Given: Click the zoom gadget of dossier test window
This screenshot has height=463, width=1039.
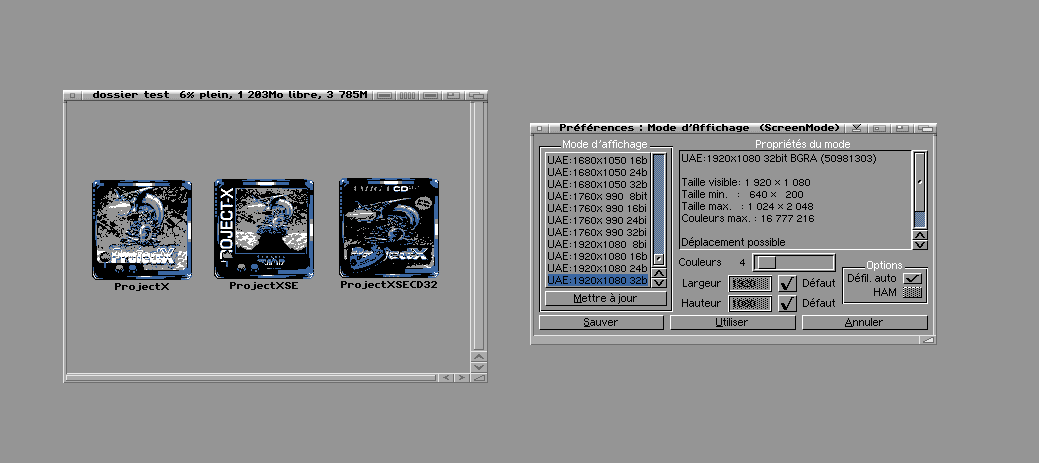Looking at the screenshot, I should point(453,95).
